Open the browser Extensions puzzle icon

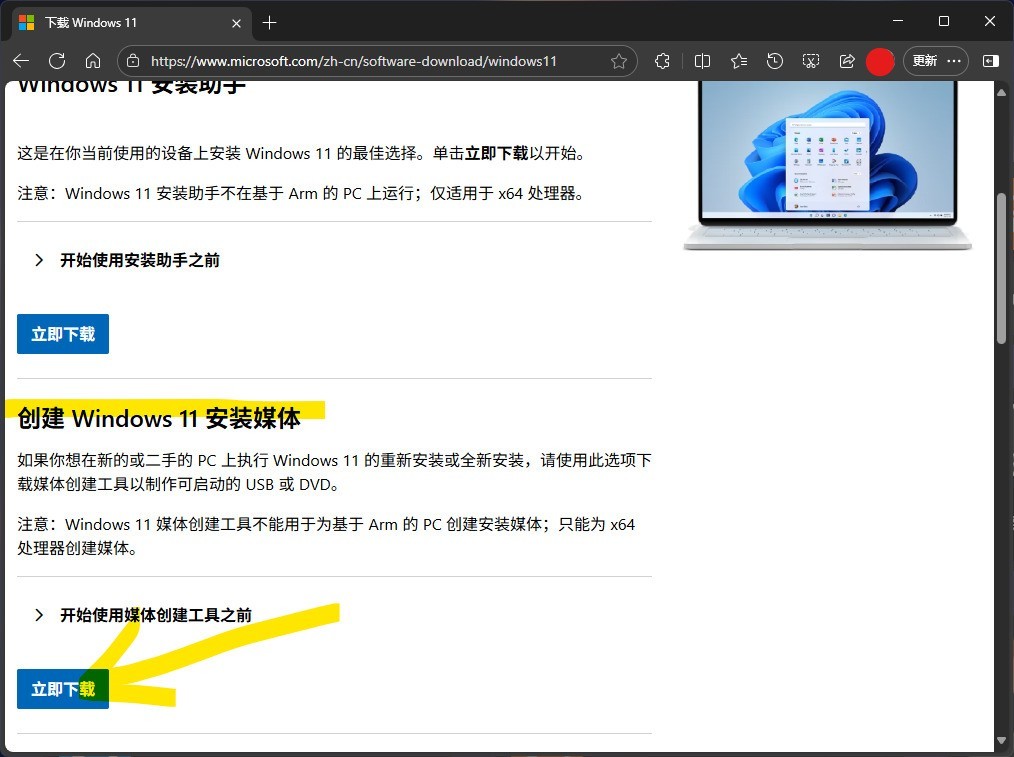[662, 61]
